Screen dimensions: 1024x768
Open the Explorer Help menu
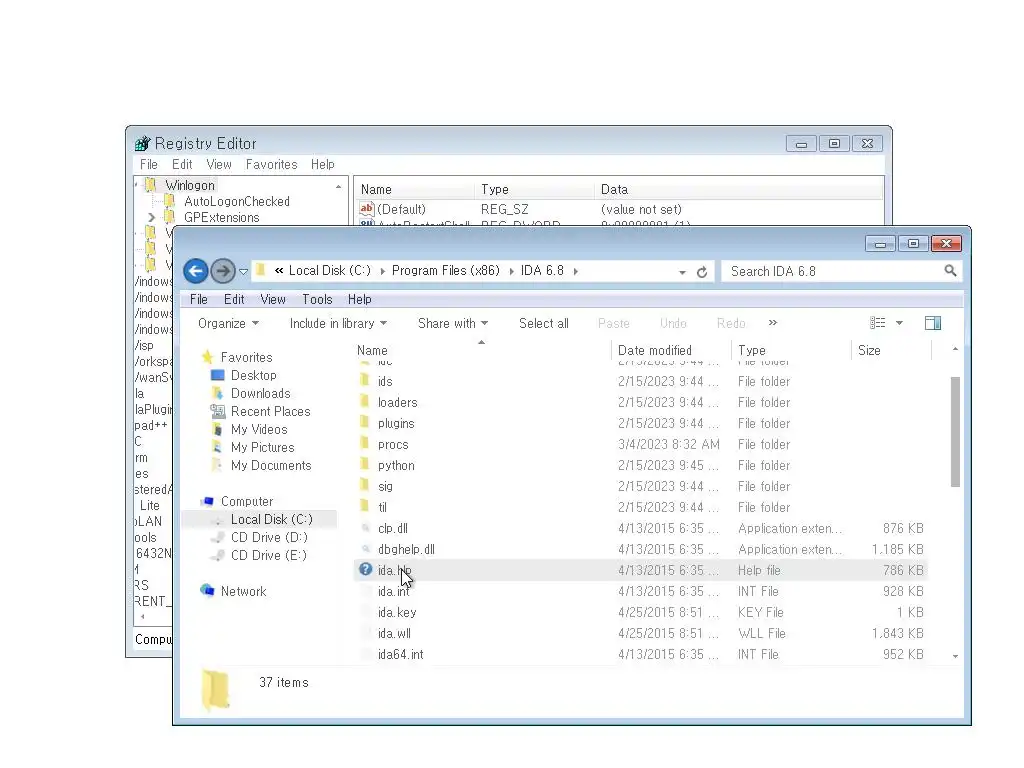click(x=359, y=299)
